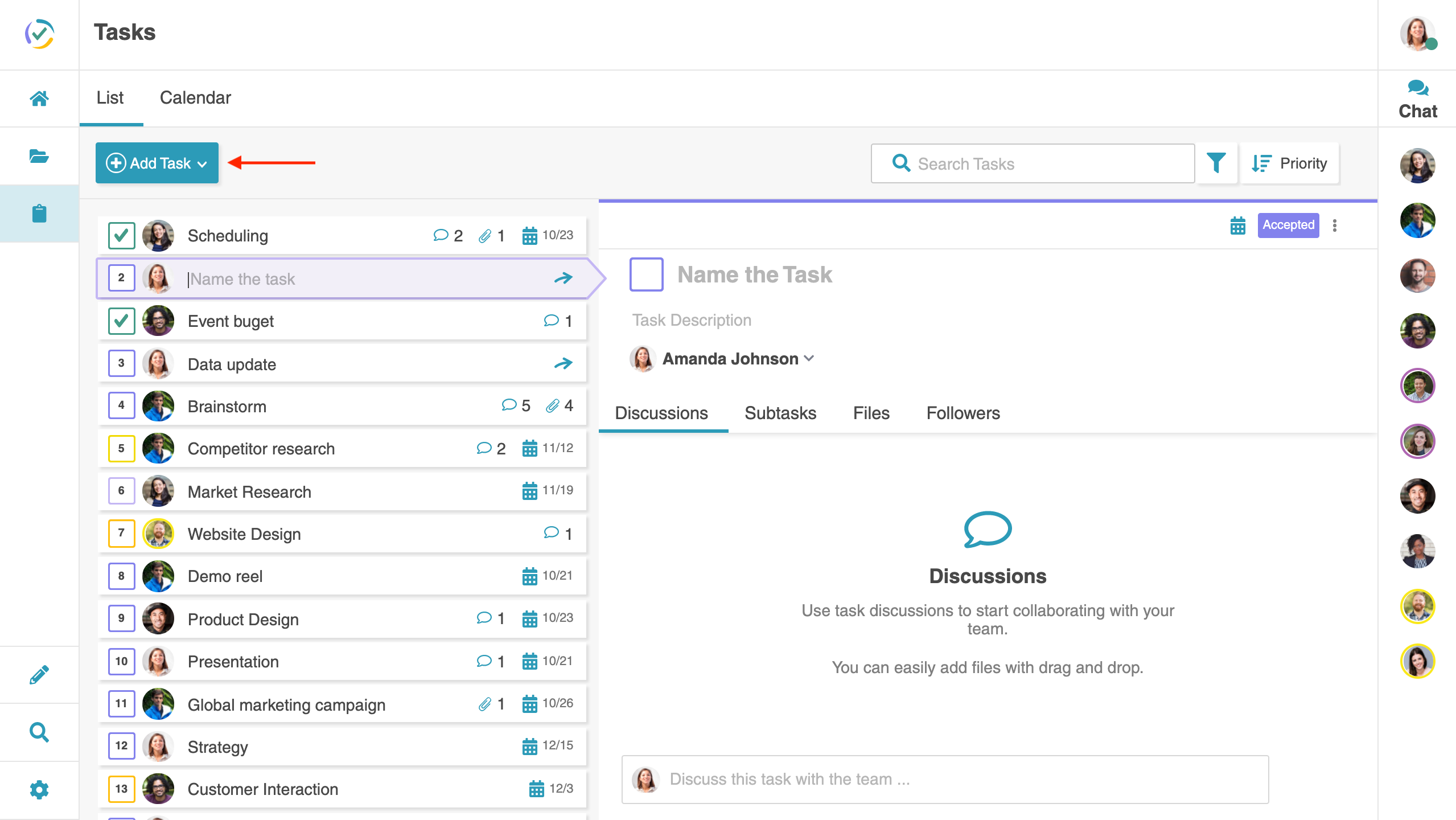The image size is (1456, 820).
Task: Check the Name the Task completion box
Action: click(647, 275)
